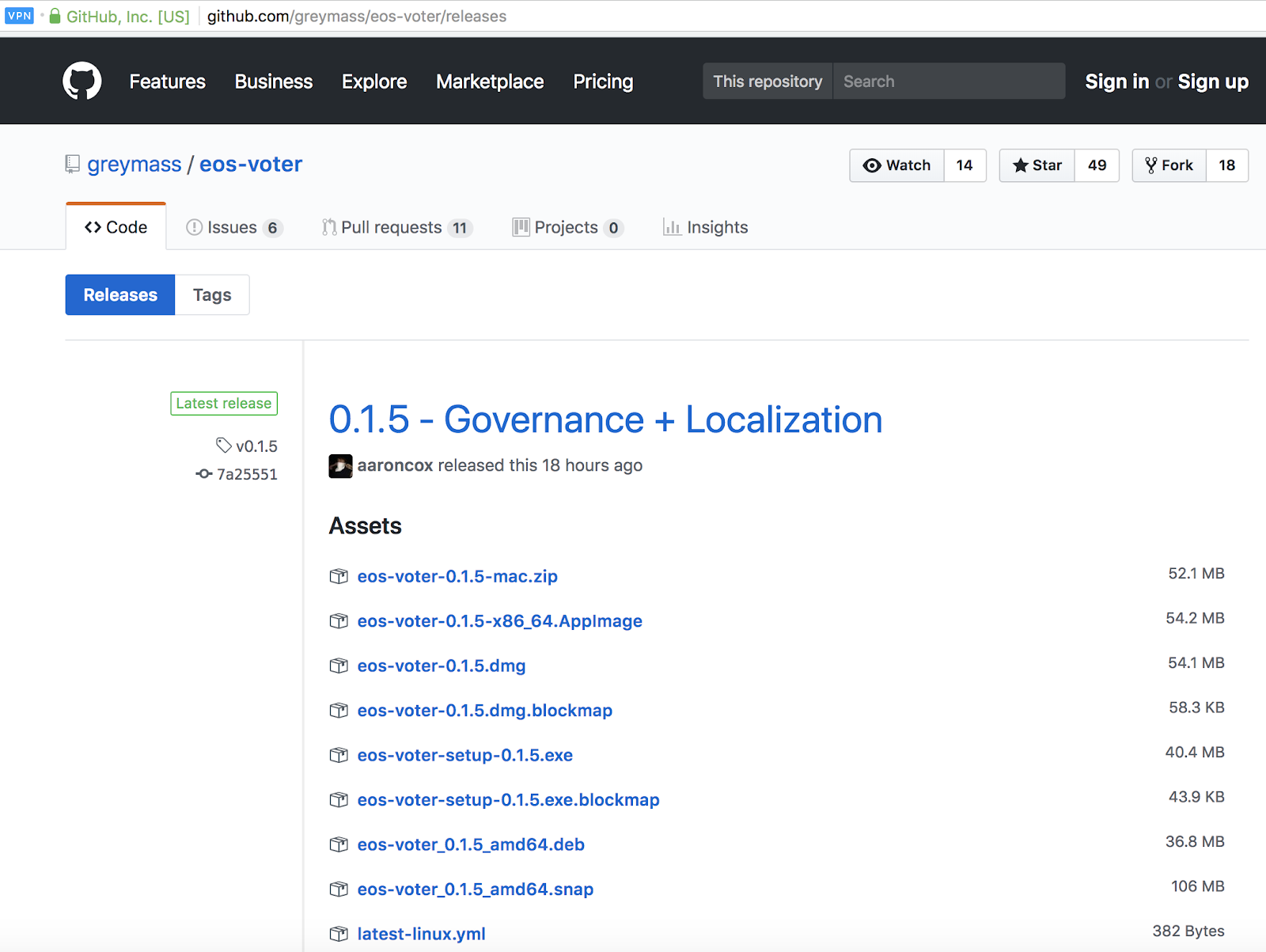Open Marketplace in the top navigation
The width and height of the screenshot is (1266, 952).
coord(490,82)
